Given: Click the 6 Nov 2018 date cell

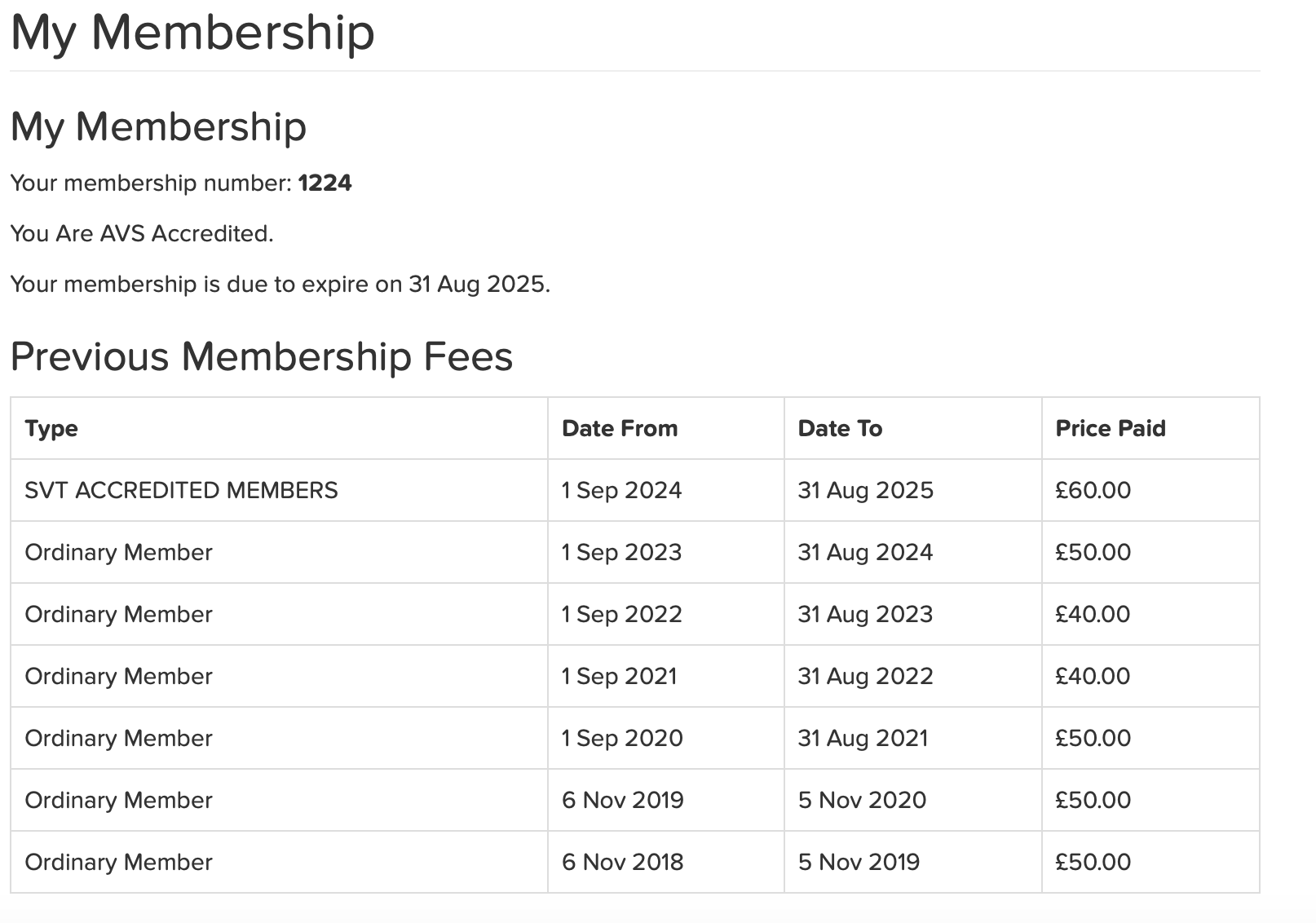Looking at the screenshot, I should [x=622, y=863].
